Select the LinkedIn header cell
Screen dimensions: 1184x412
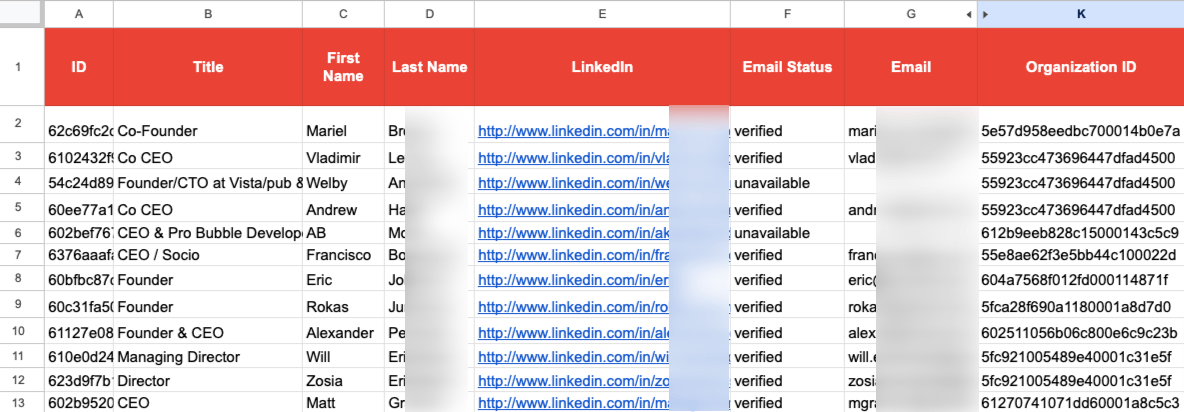coord(602,67)
